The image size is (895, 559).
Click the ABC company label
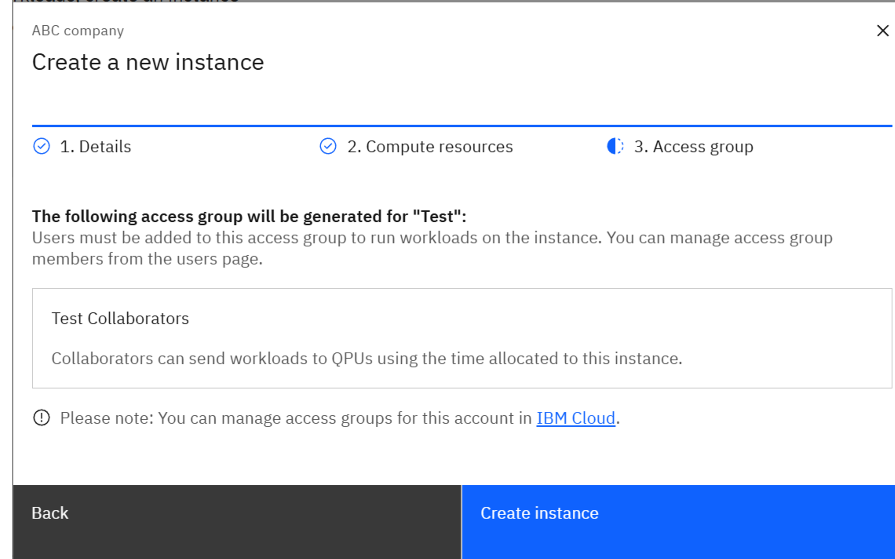[x=78, y=31]
